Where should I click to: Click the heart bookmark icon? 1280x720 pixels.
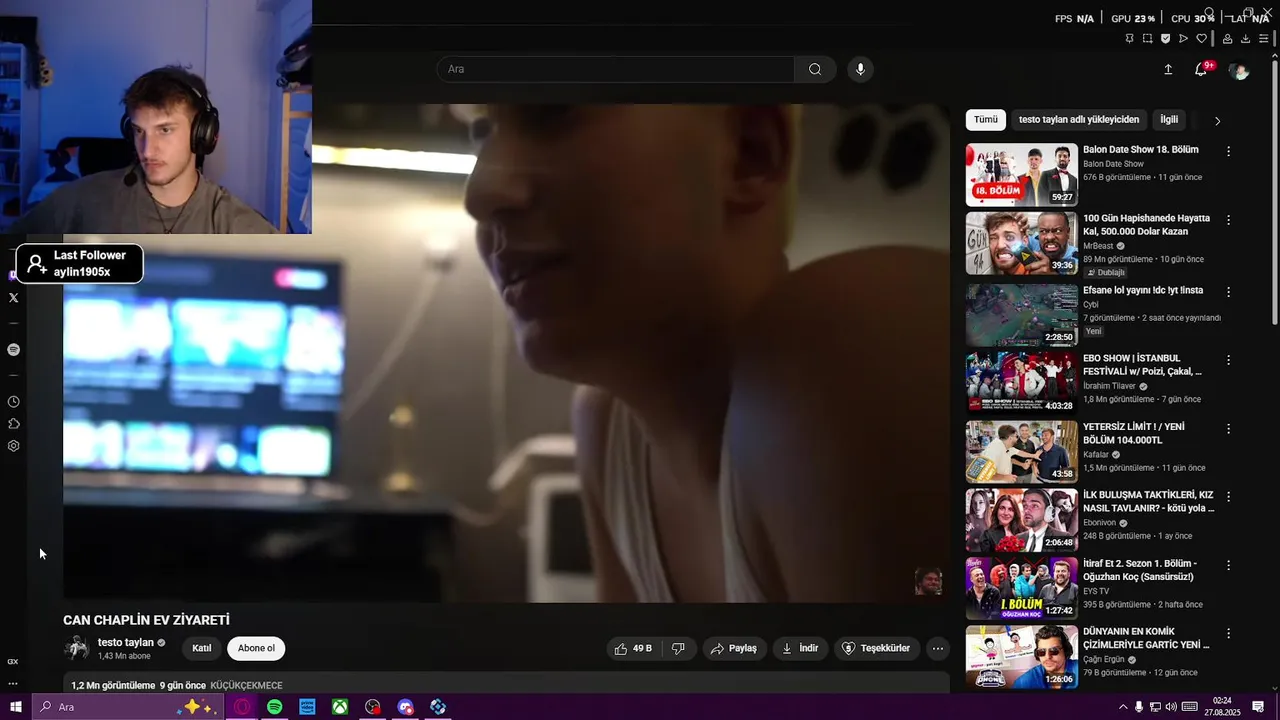pyautogui.click(x=1202, y=39)
